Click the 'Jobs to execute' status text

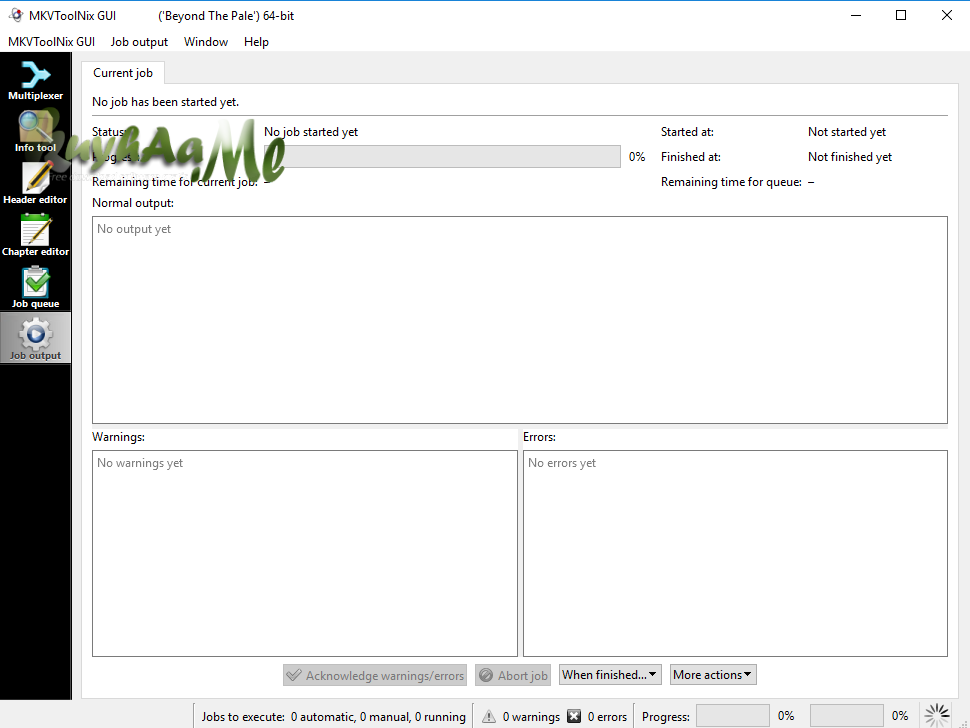coord(333,717)
